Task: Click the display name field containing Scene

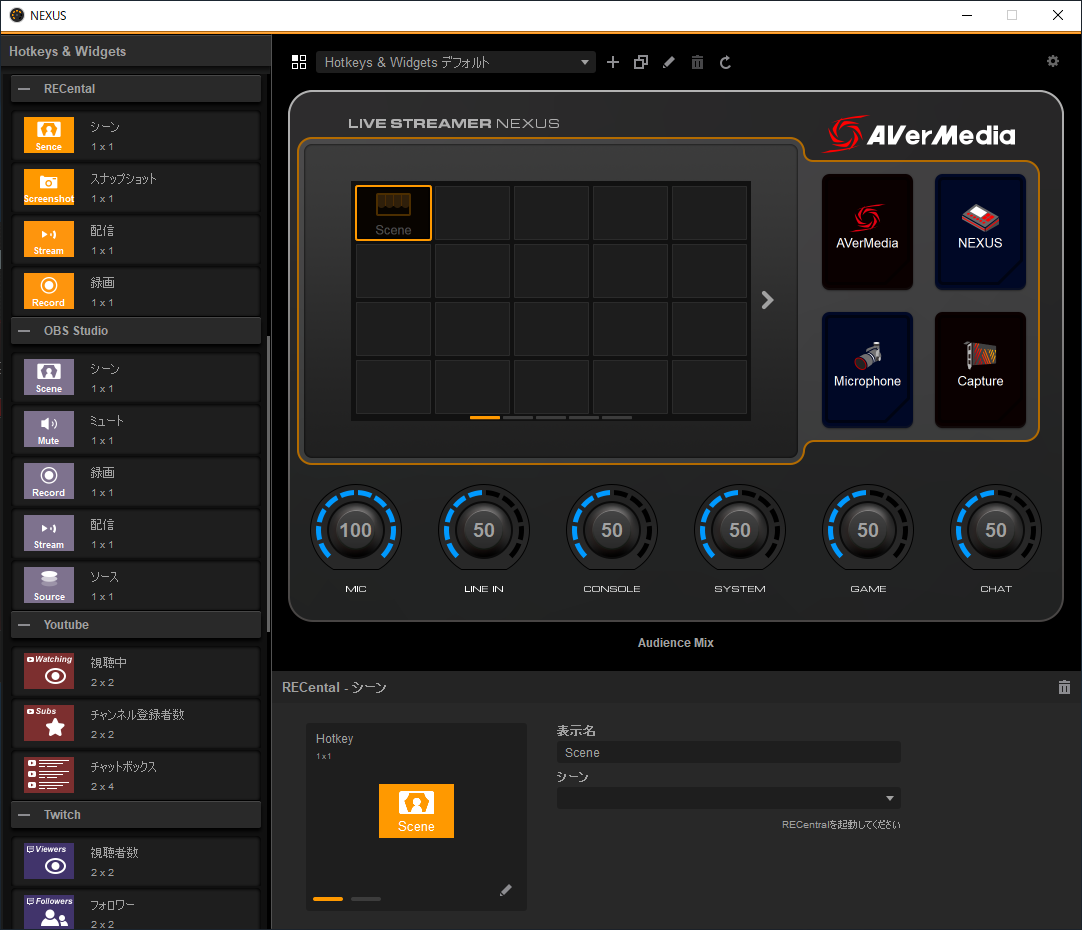Action: 729,753
